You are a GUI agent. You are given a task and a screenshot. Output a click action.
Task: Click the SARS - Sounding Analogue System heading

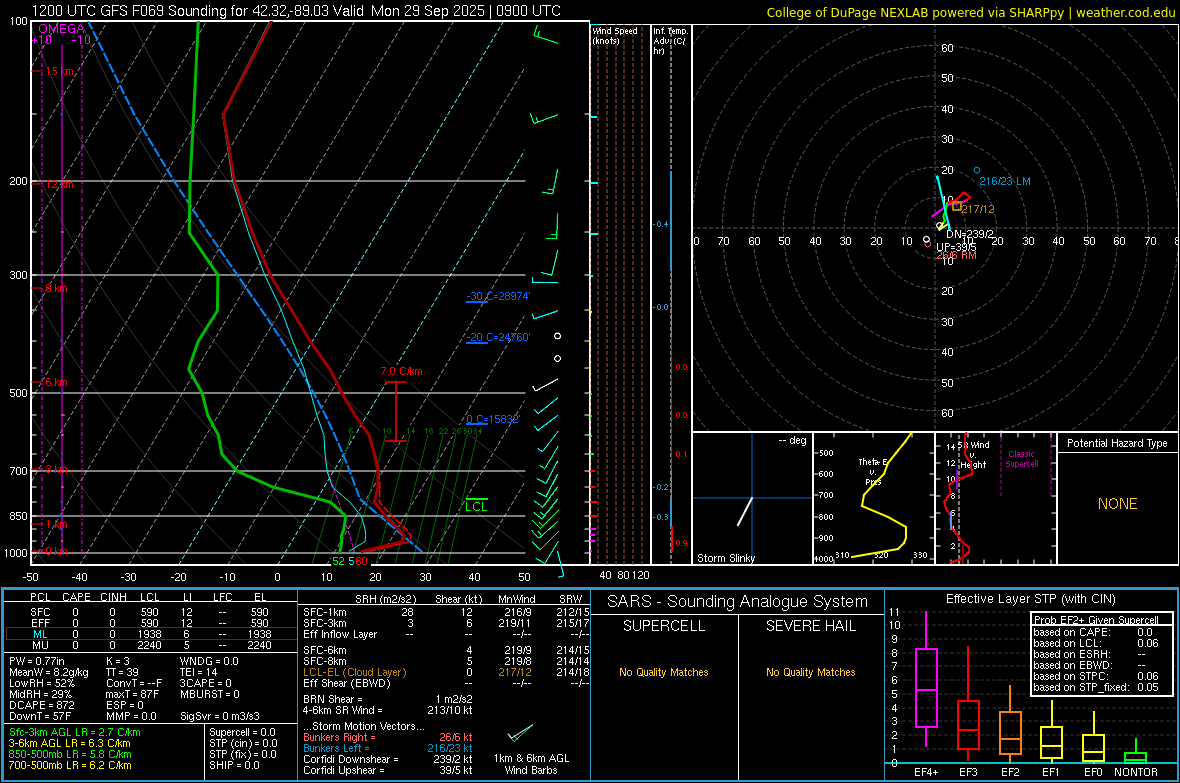(738, 602)
